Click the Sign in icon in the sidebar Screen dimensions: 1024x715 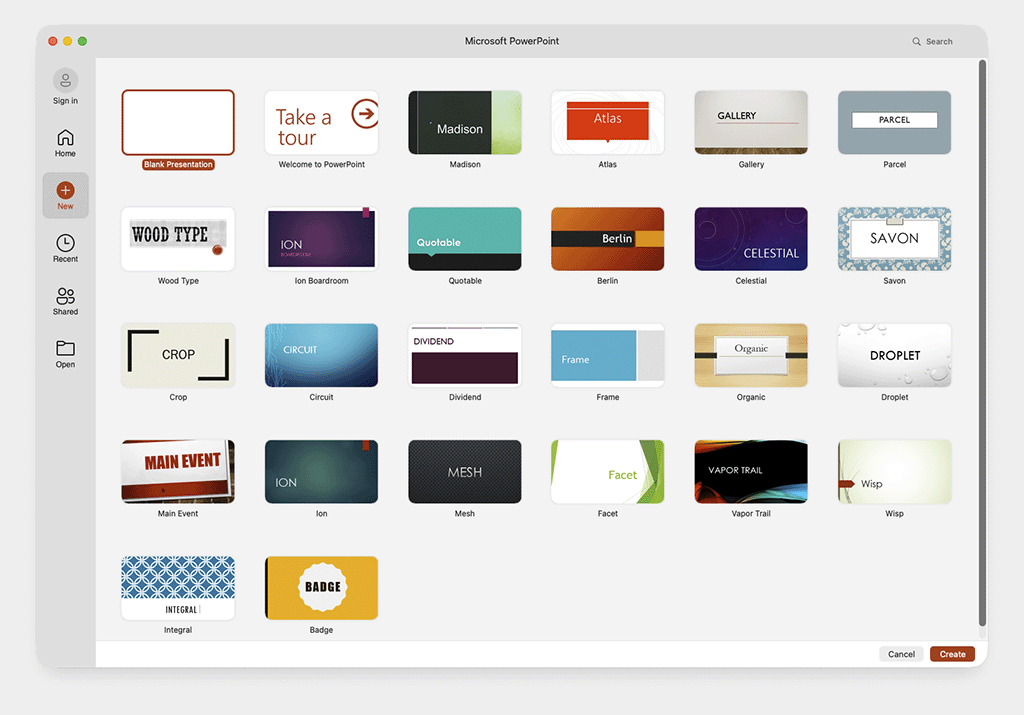coord(65,80)
